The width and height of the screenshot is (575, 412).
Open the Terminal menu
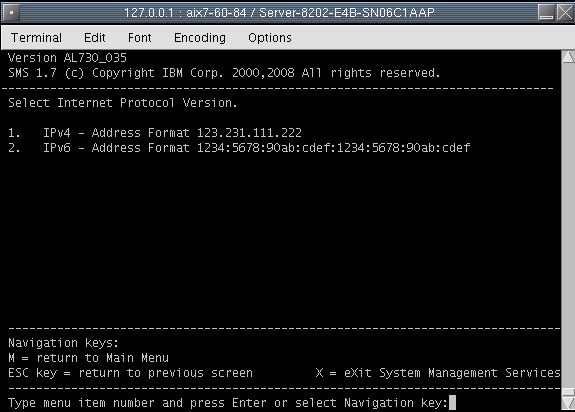point(36,38)
